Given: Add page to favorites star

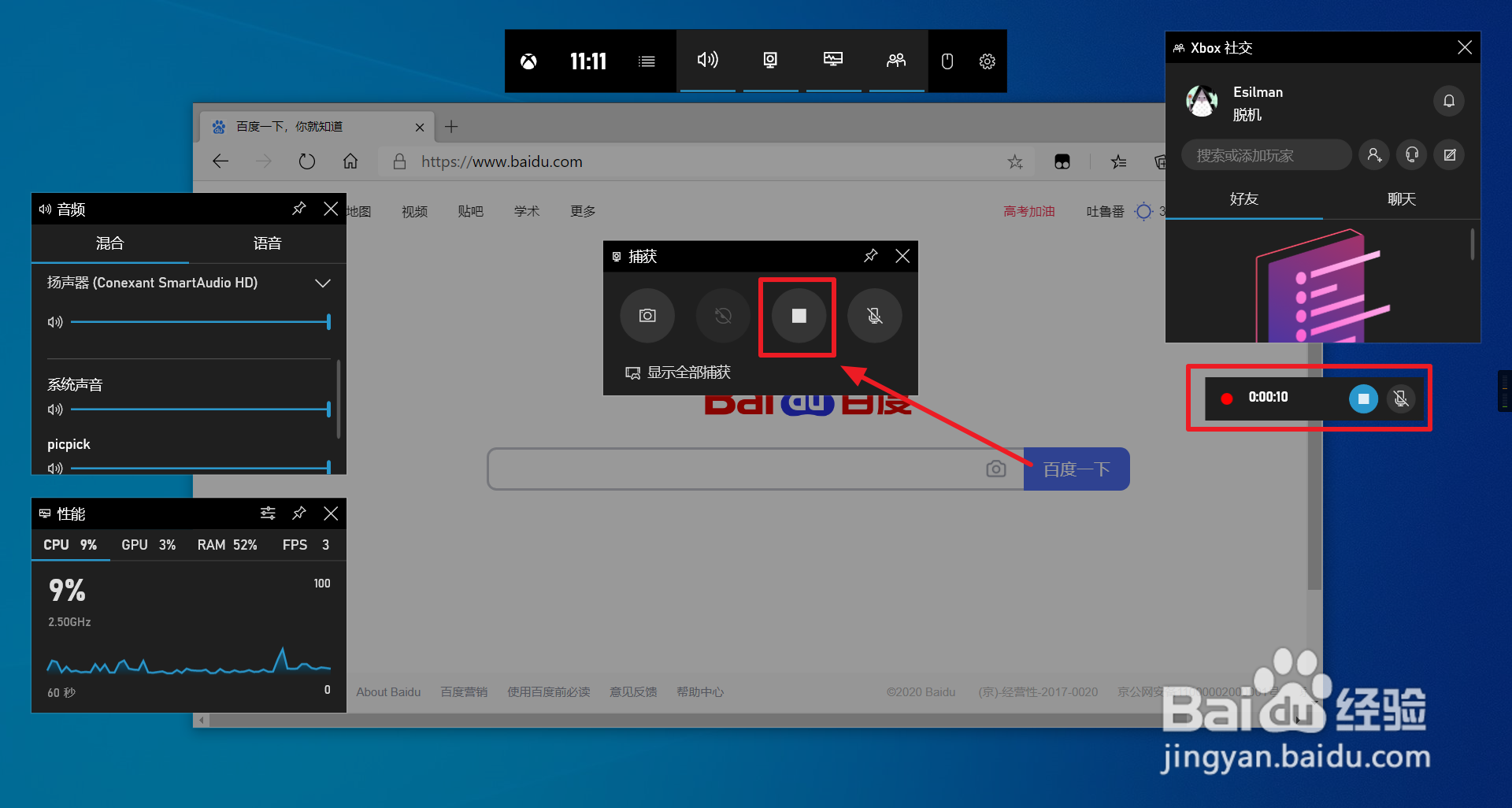Looking at the screenshot, I should 1015,161.
